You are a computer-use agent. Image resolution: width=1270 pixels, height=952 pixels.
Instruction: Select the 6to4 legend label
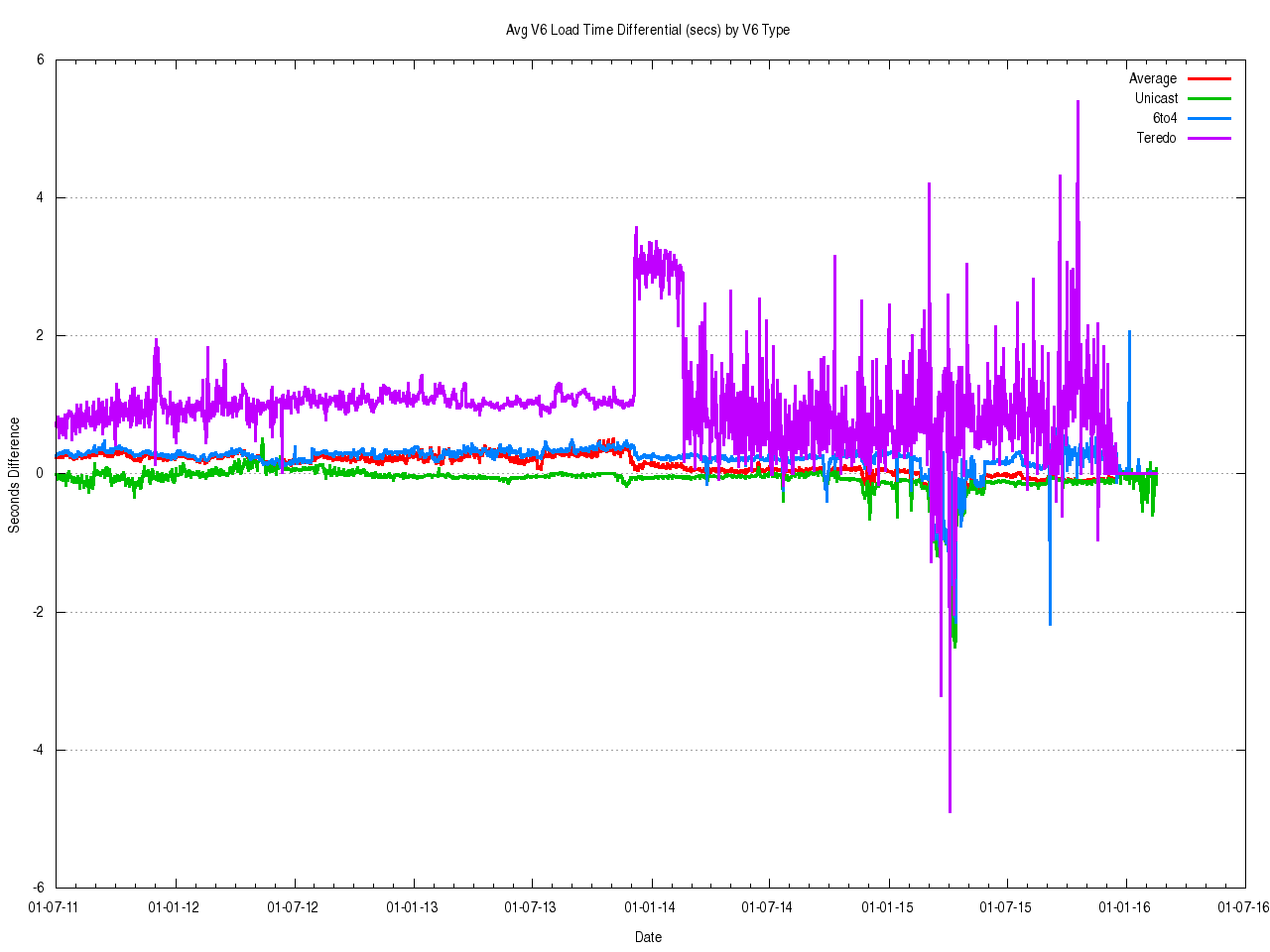(1164, 118)
